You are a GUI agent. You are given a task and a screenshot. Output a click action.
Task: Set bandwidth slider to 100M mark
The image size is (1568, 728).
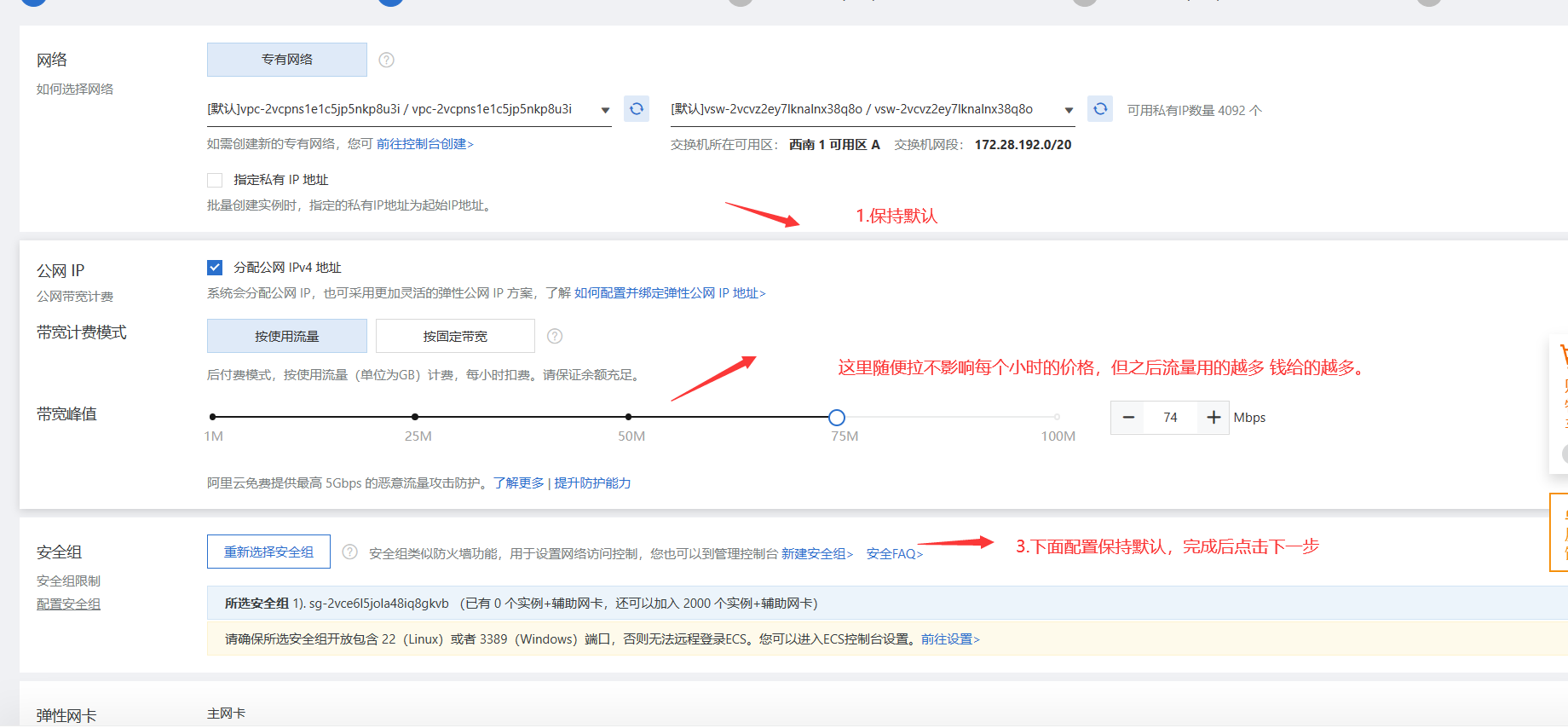[1057, 417]
